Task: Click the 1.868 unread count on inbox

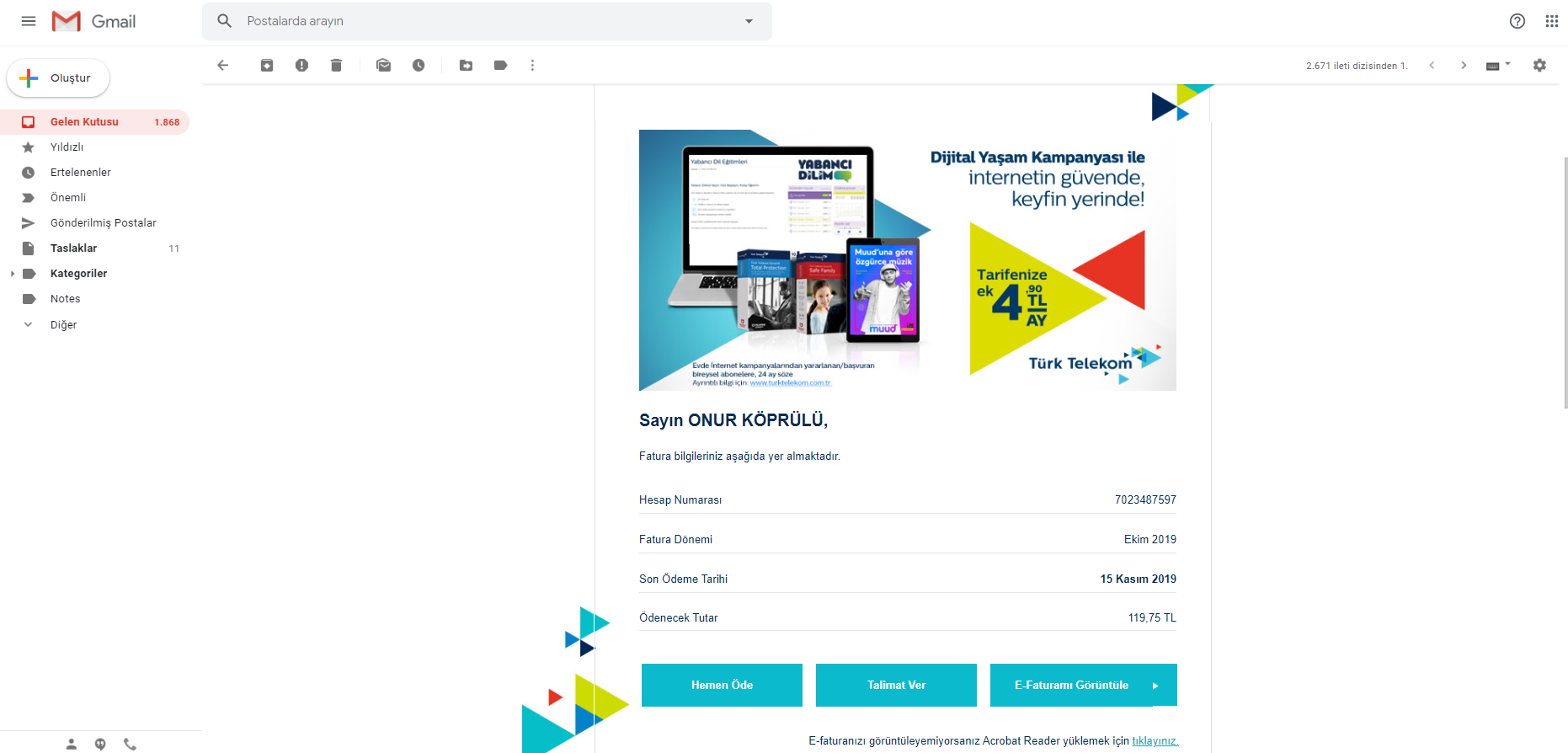Action: tap(167, 122)
